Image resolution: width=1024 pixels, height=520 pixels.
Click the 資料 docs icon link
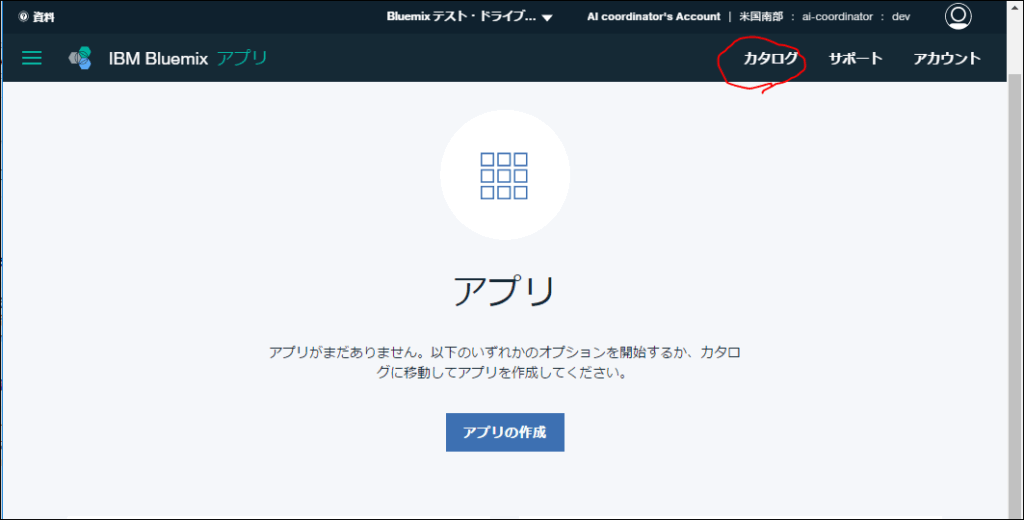(37, 17)
